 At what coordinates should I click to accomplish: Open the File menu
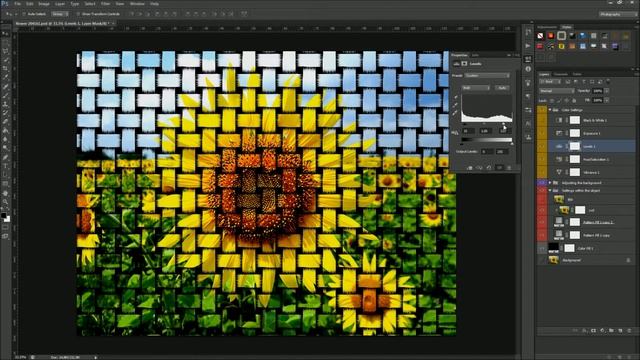[x=18, y=4]
